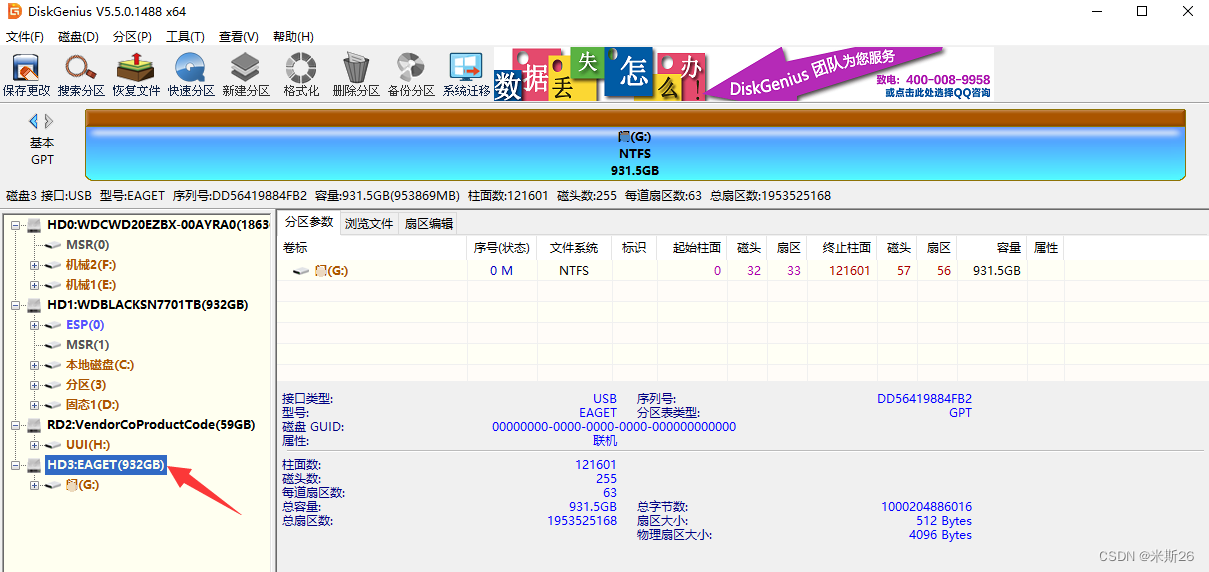Select MSR(0) partition in tree
The width and height of the screenshot is (1209, 572).
(x=87, y=245)
